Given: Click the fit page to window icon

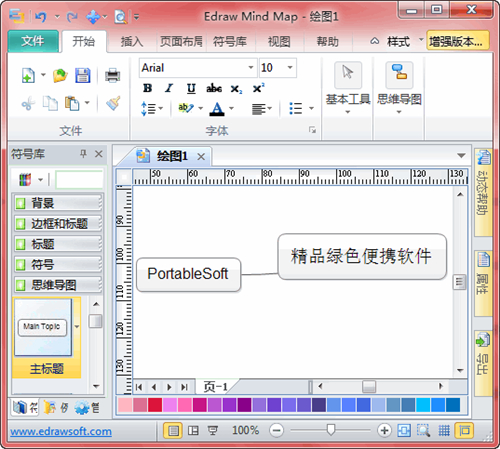Looking at the screenshot, I should coord(404,430).
